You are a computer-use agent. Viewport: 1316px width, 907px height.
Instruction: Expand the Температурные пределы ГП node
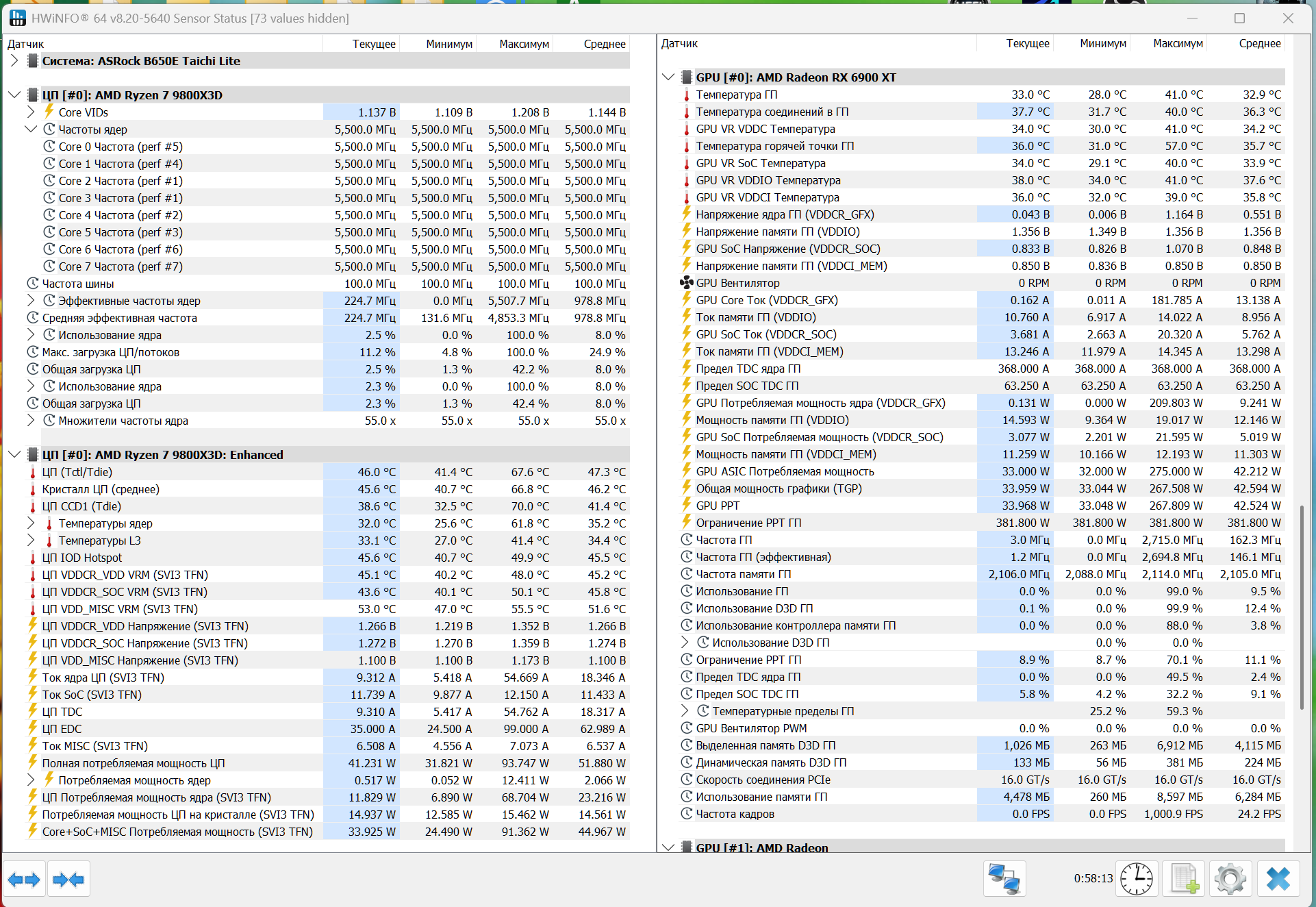pos(685,711)
